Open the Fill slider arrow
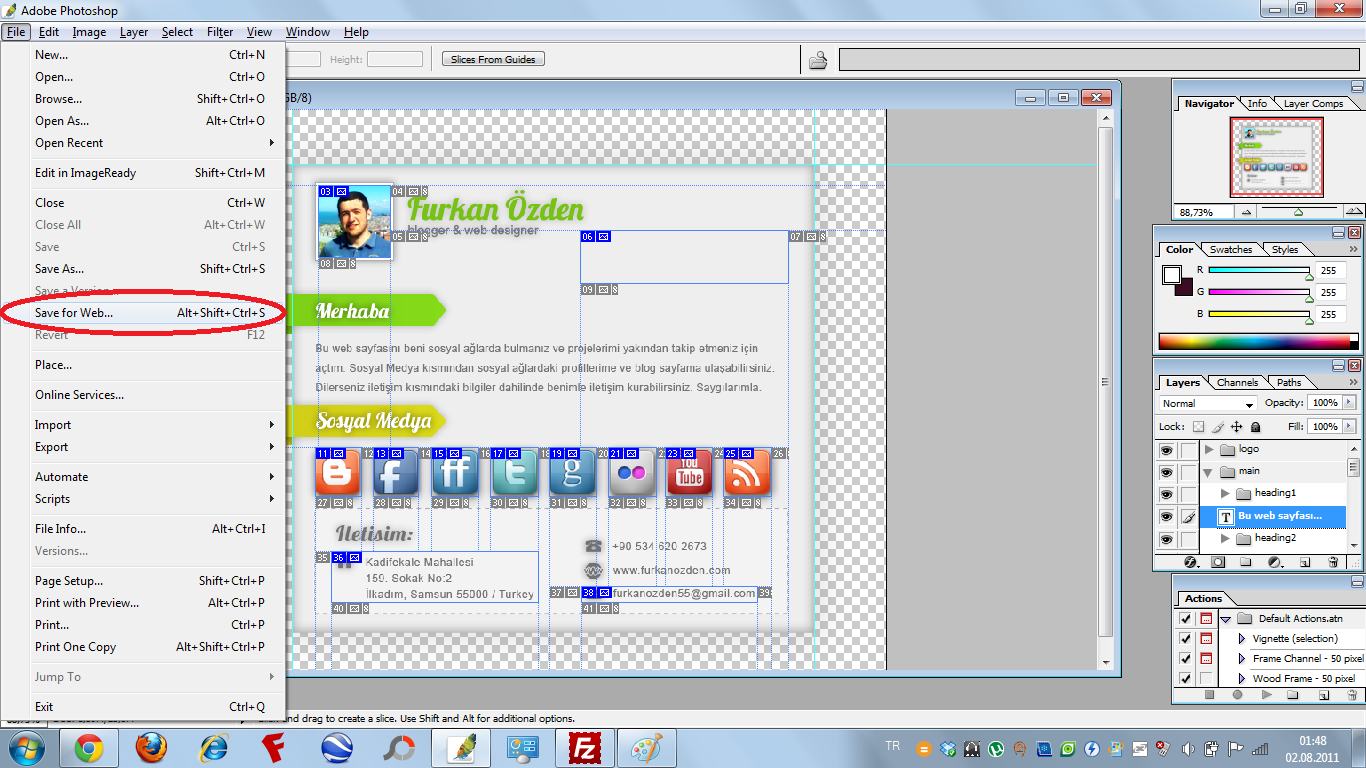1366x768 pixels. coord(1349,427)
